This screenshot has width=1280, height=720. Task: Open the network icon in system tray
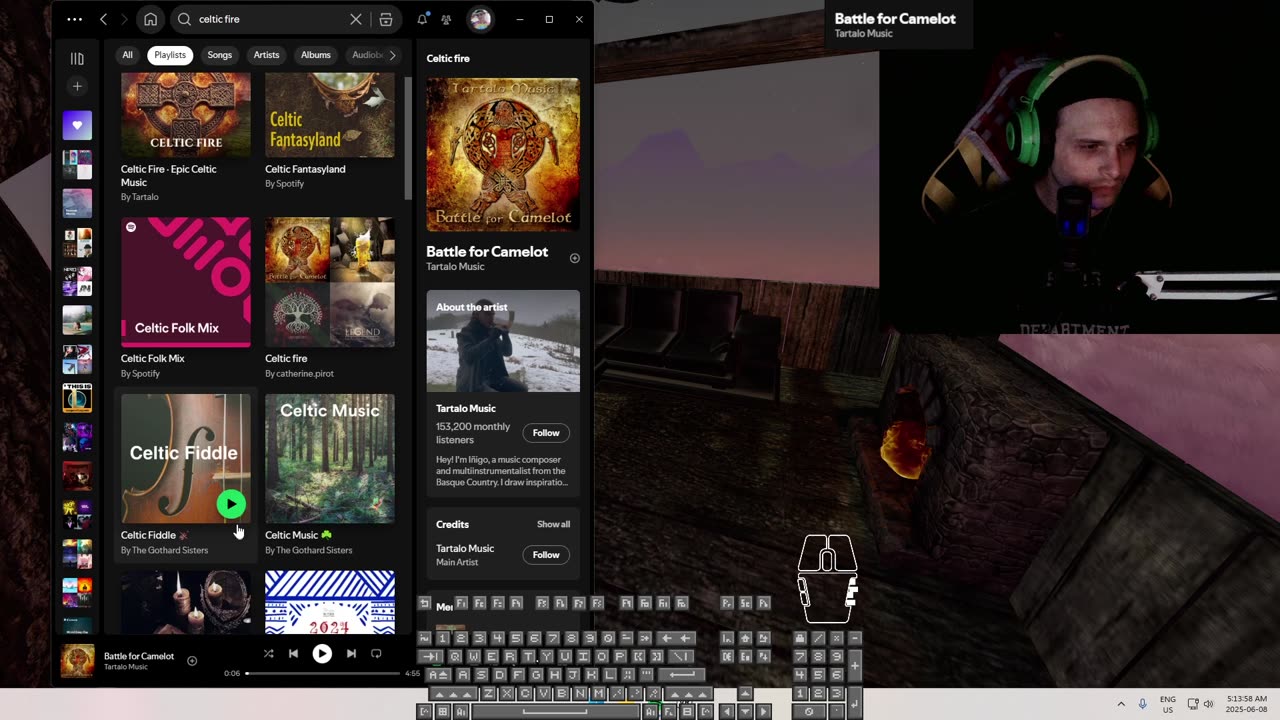pos(1192,704)
